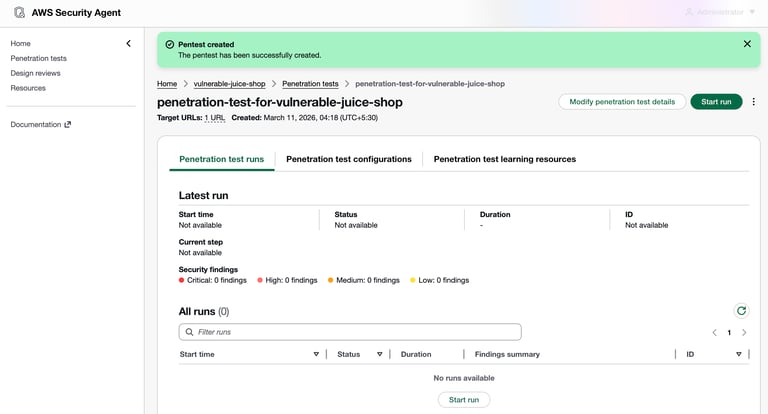Image resolution: width=768 pixels, height=414 pixels.
Task: Open Penetration tests in the sidebar
Action: 39,58
